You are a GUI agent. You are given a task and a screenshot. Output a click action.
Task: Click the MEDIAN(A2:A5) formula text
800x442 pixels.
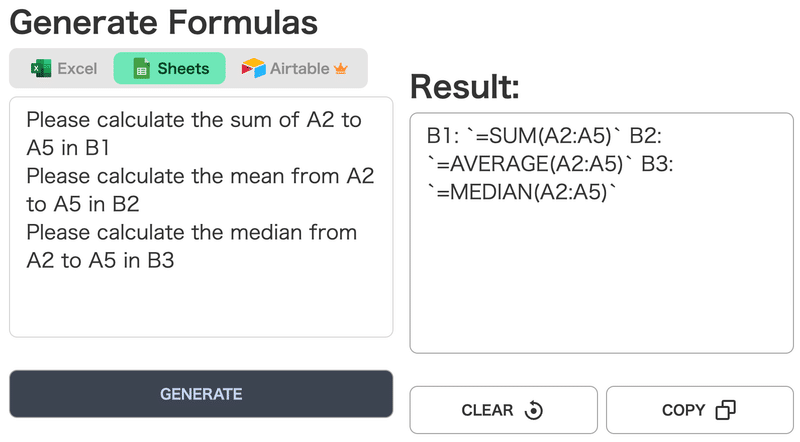click(x=527, y=192)
